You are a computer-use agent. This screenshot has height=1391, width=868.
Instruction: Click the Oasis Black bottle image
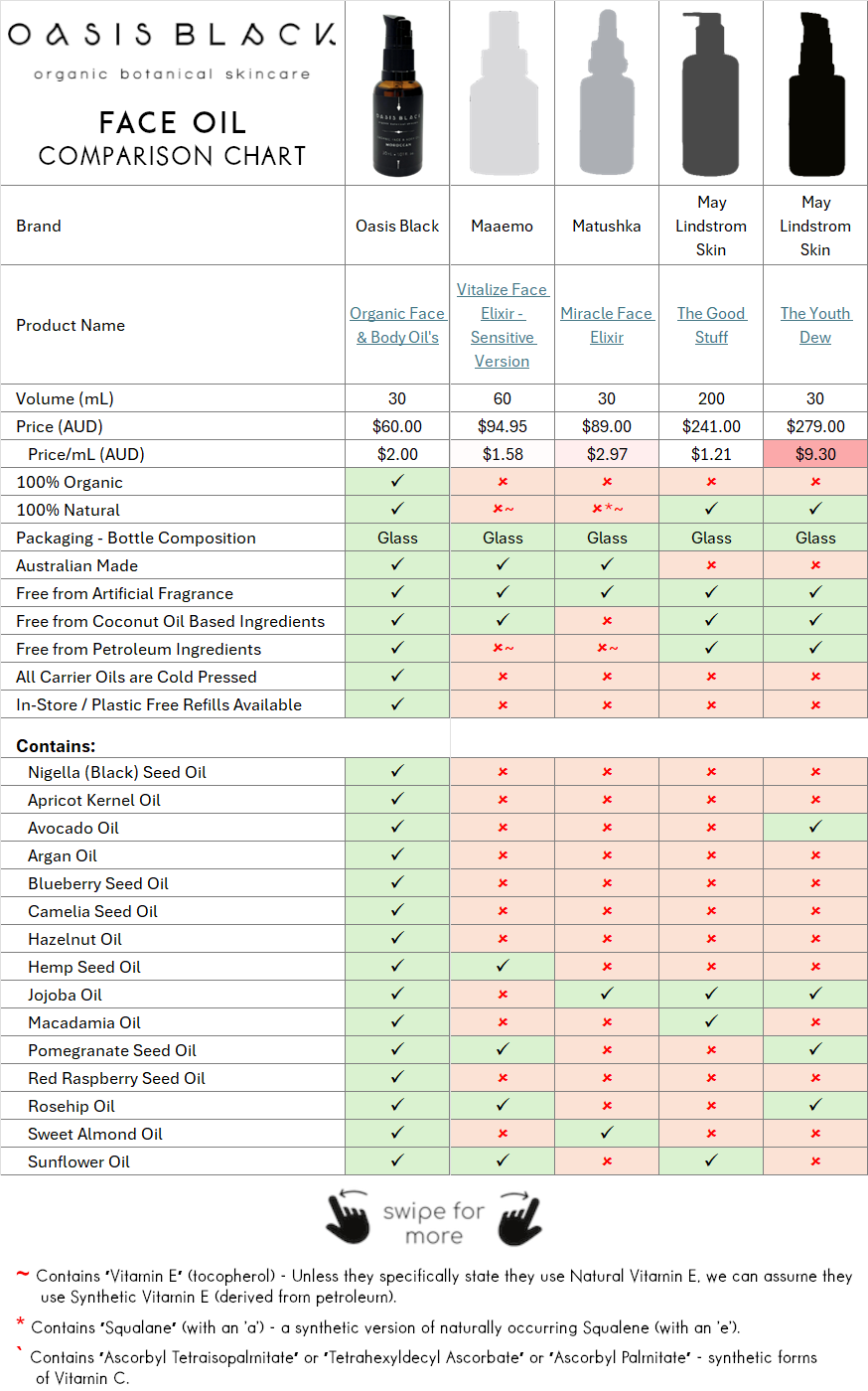pos(398,94)
